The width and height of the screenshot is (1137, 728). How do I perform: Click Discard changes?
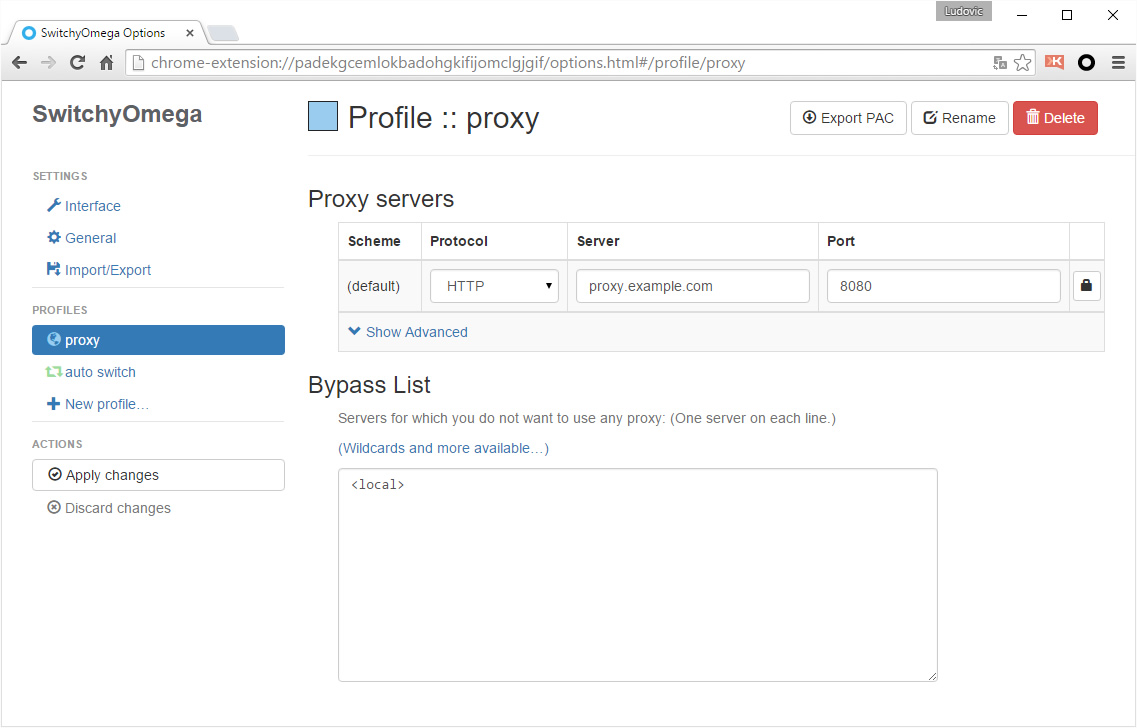tap(109, 508)
